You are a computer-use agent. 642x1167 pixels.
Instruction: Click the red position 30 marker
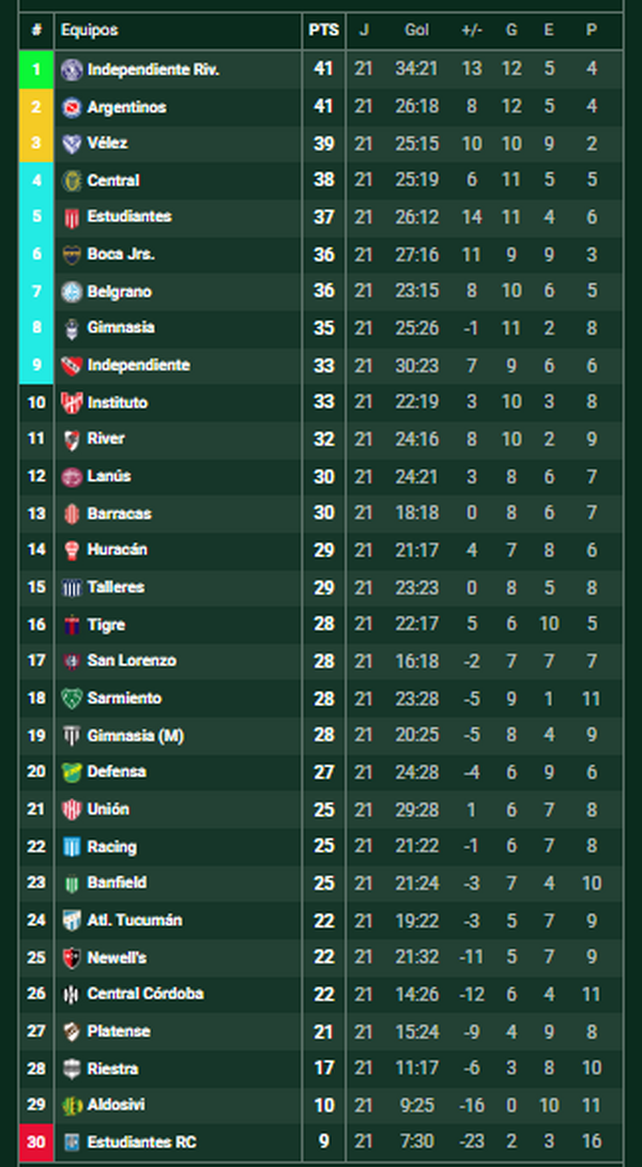click(36, 1142)
